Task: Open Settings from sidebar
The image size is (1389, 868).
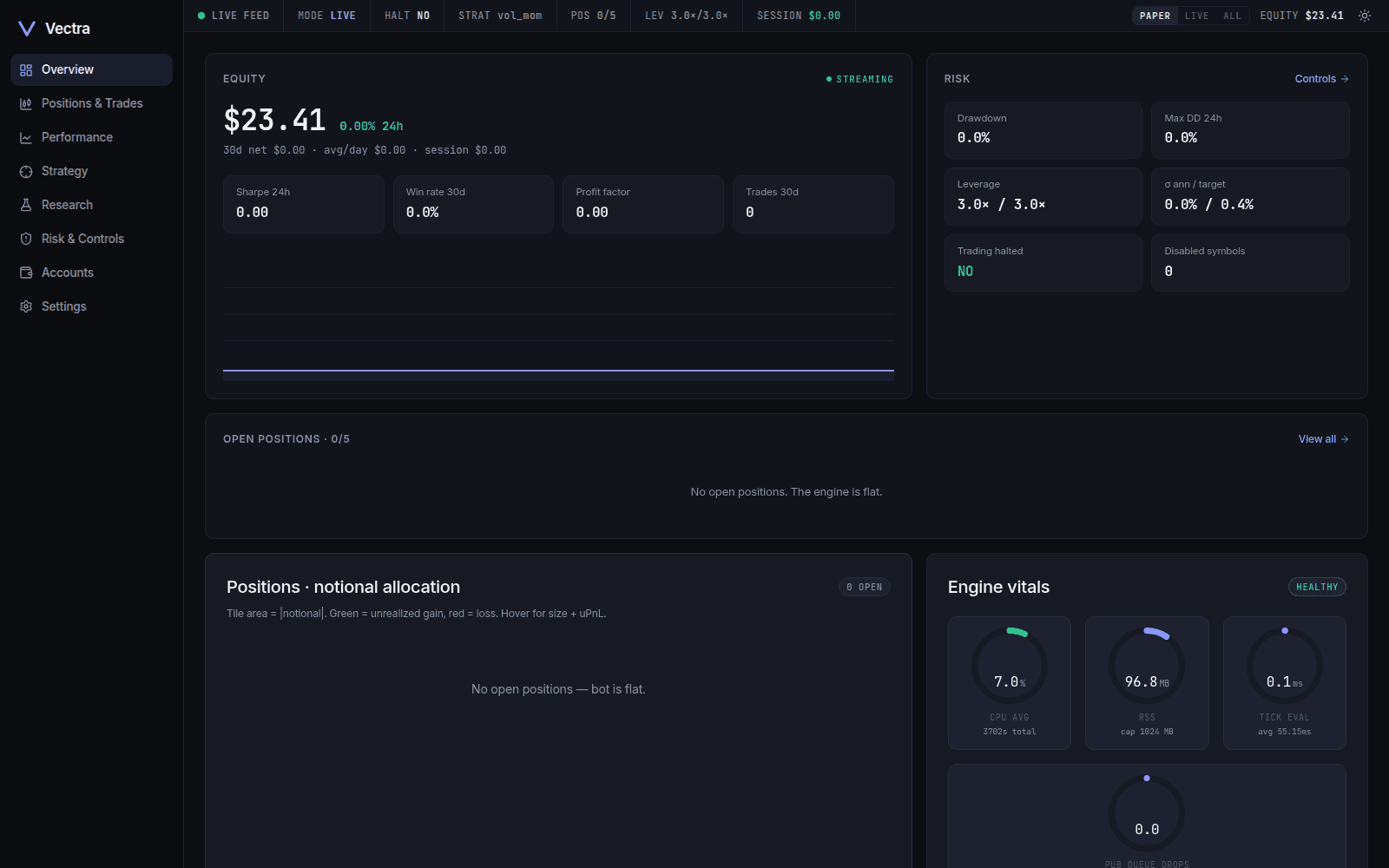Action: click(91, 306)
